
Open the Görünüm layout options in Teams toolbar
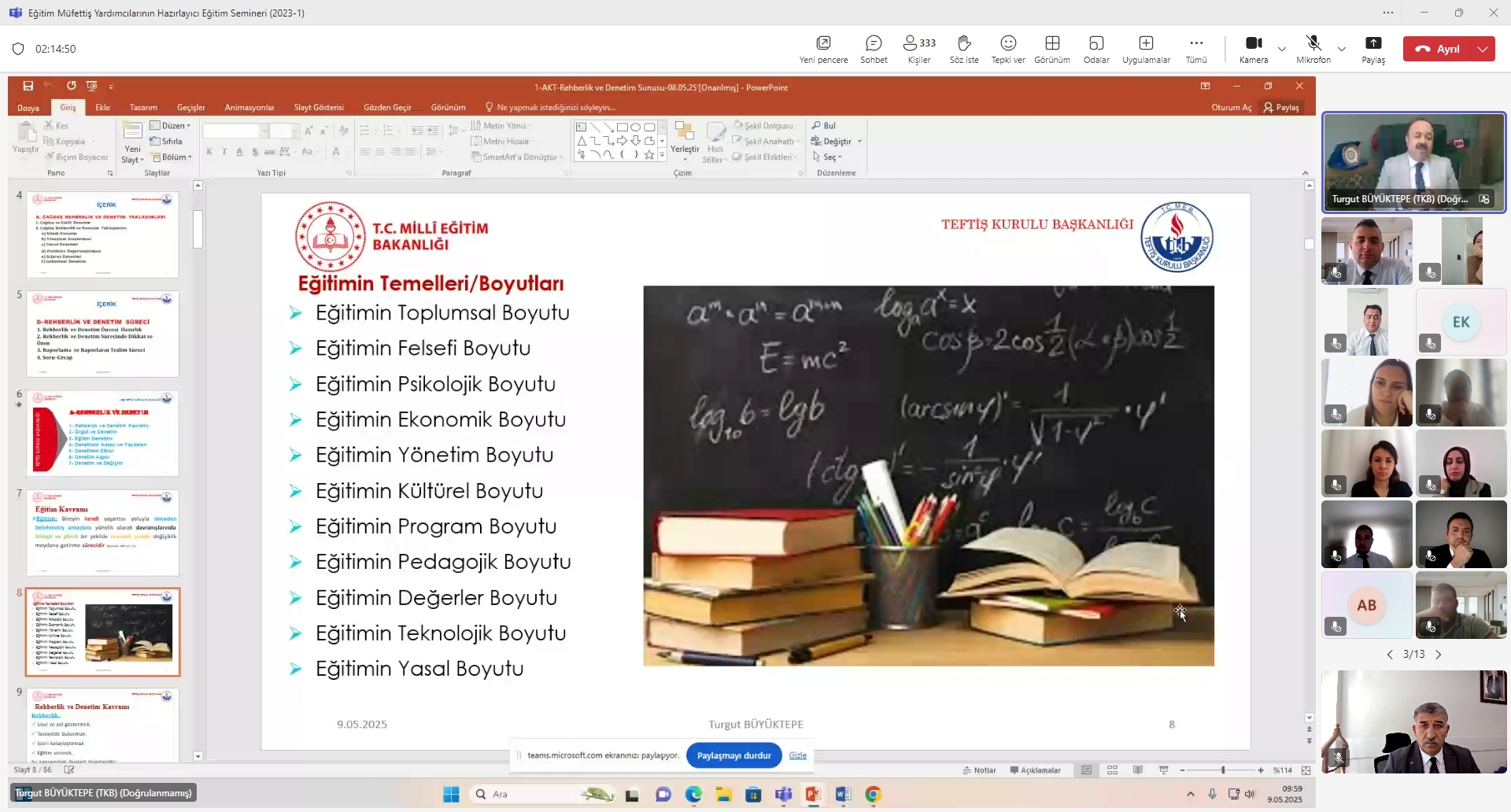(1052, 49)
